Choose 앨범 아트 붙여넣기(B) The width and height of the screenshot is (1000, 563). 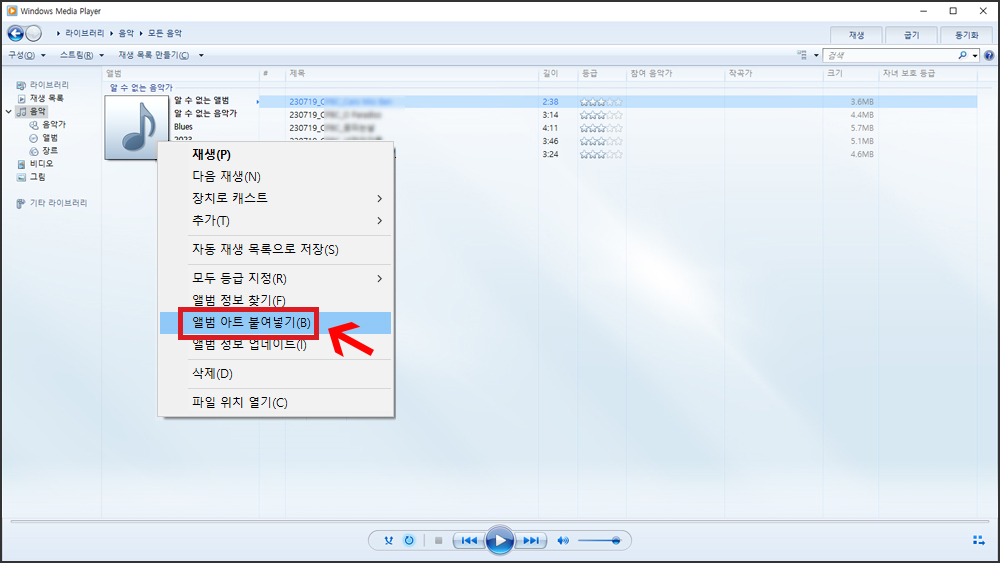[276, 323]
